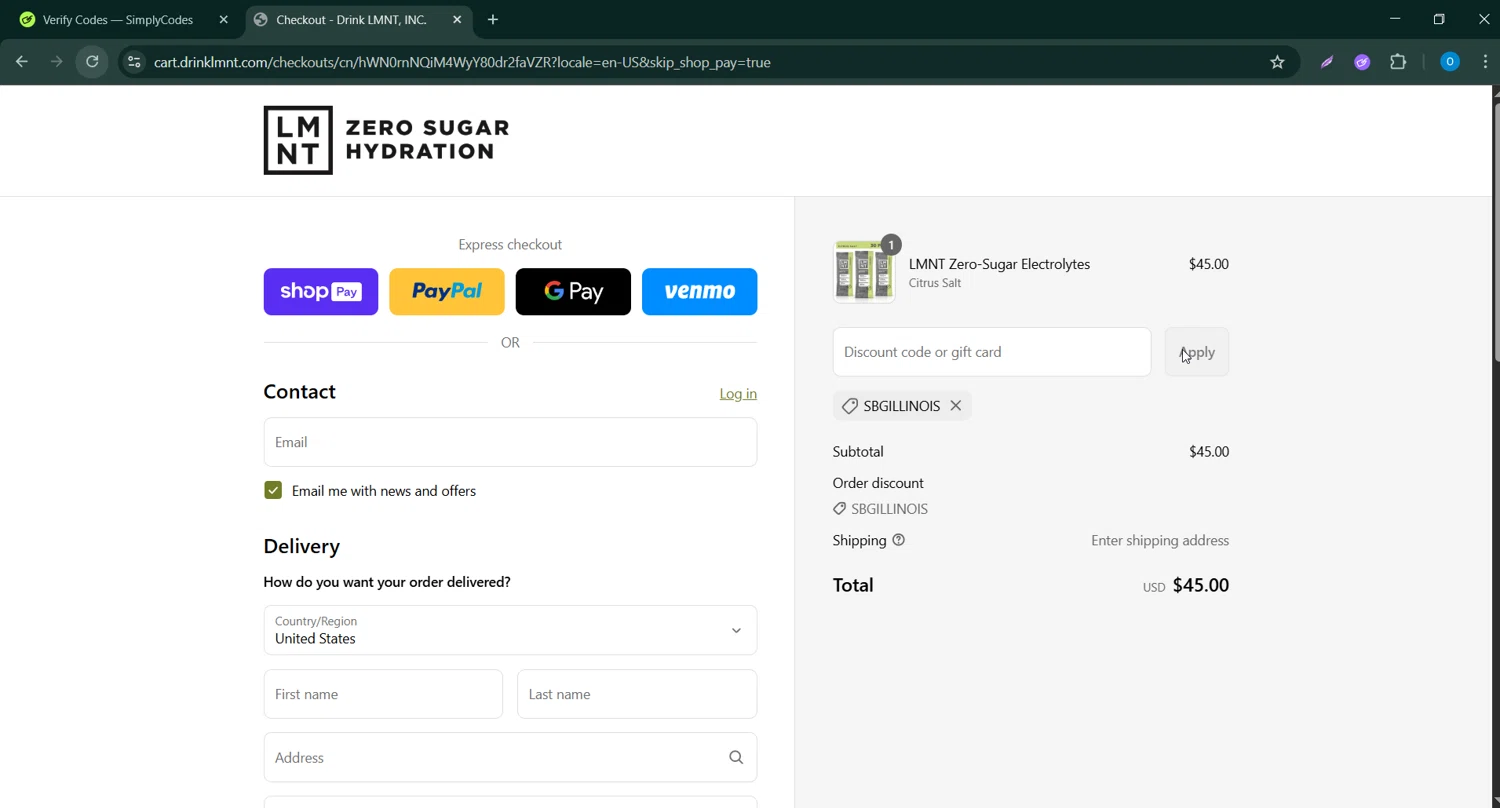Click the shipping help question icon
The image size is (1500, 808).
(898, 540)
